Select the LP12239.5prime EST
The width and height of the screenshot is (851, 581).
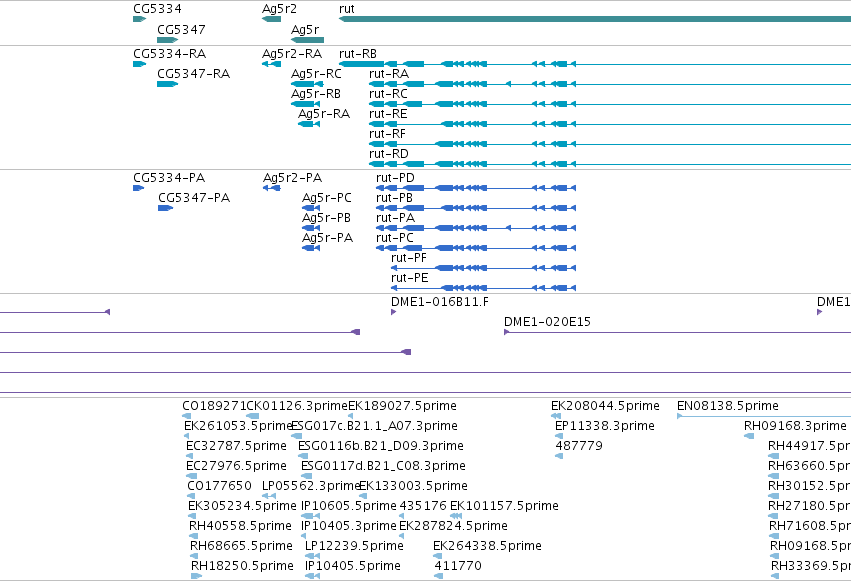(312, 556)
